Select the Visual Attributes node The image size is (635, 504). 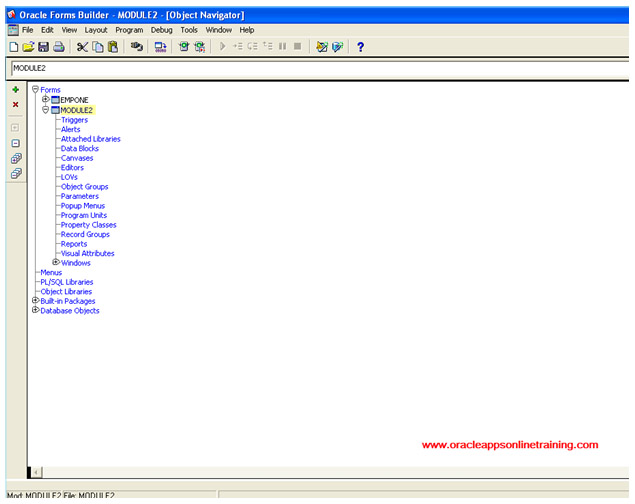(87, 253)
